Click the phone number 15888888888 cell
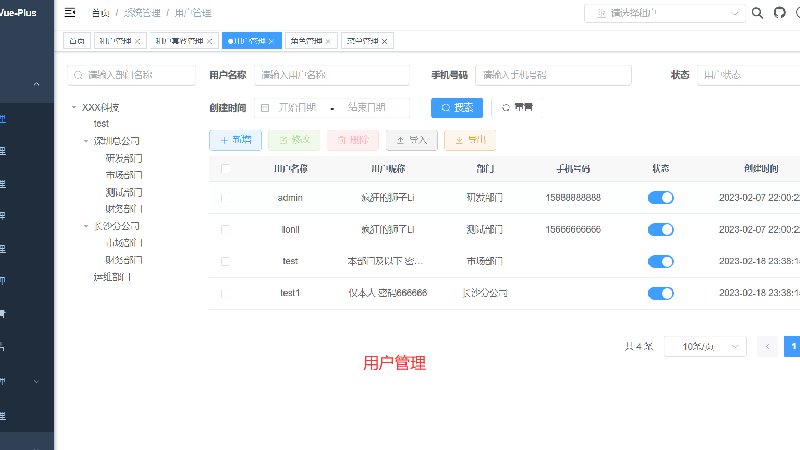Image resolution: width=800 pixels, height=450 pixels. pos(573,197)
